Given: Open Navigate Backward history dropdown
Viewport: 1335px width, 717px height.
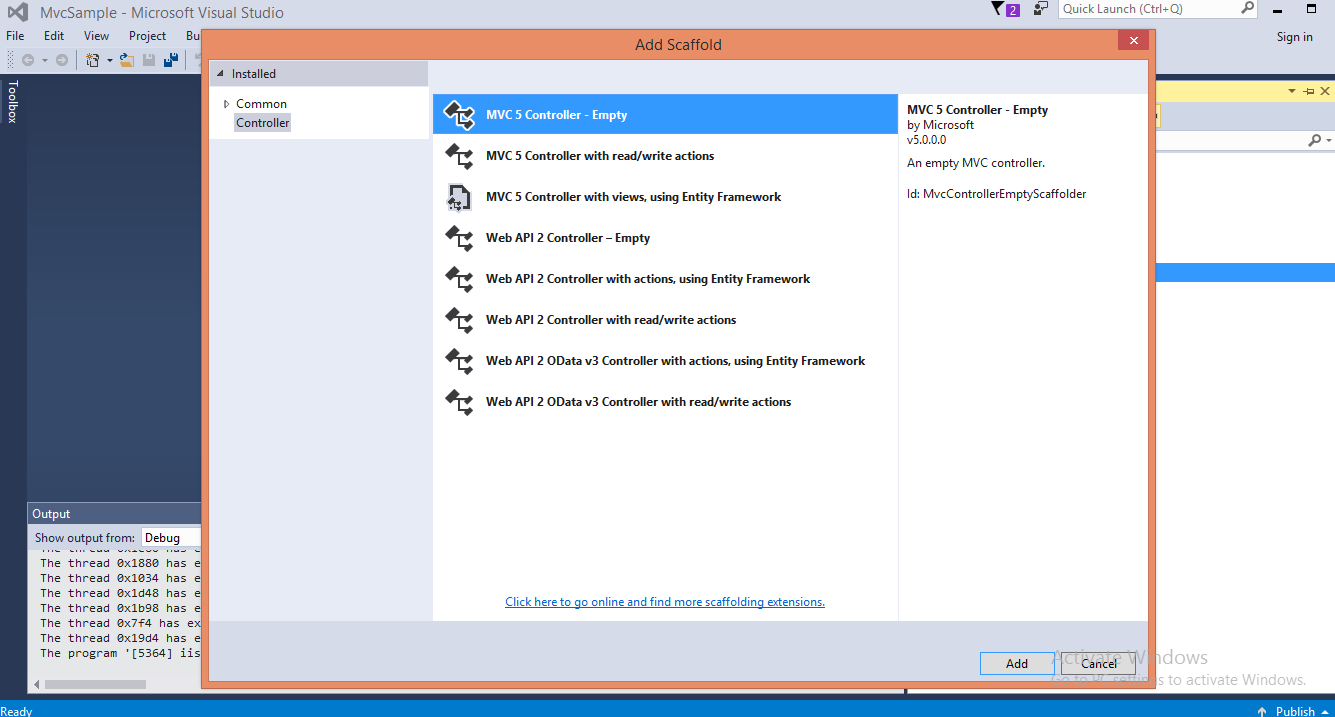Looking at the screenshot, I should coord(43,61).
